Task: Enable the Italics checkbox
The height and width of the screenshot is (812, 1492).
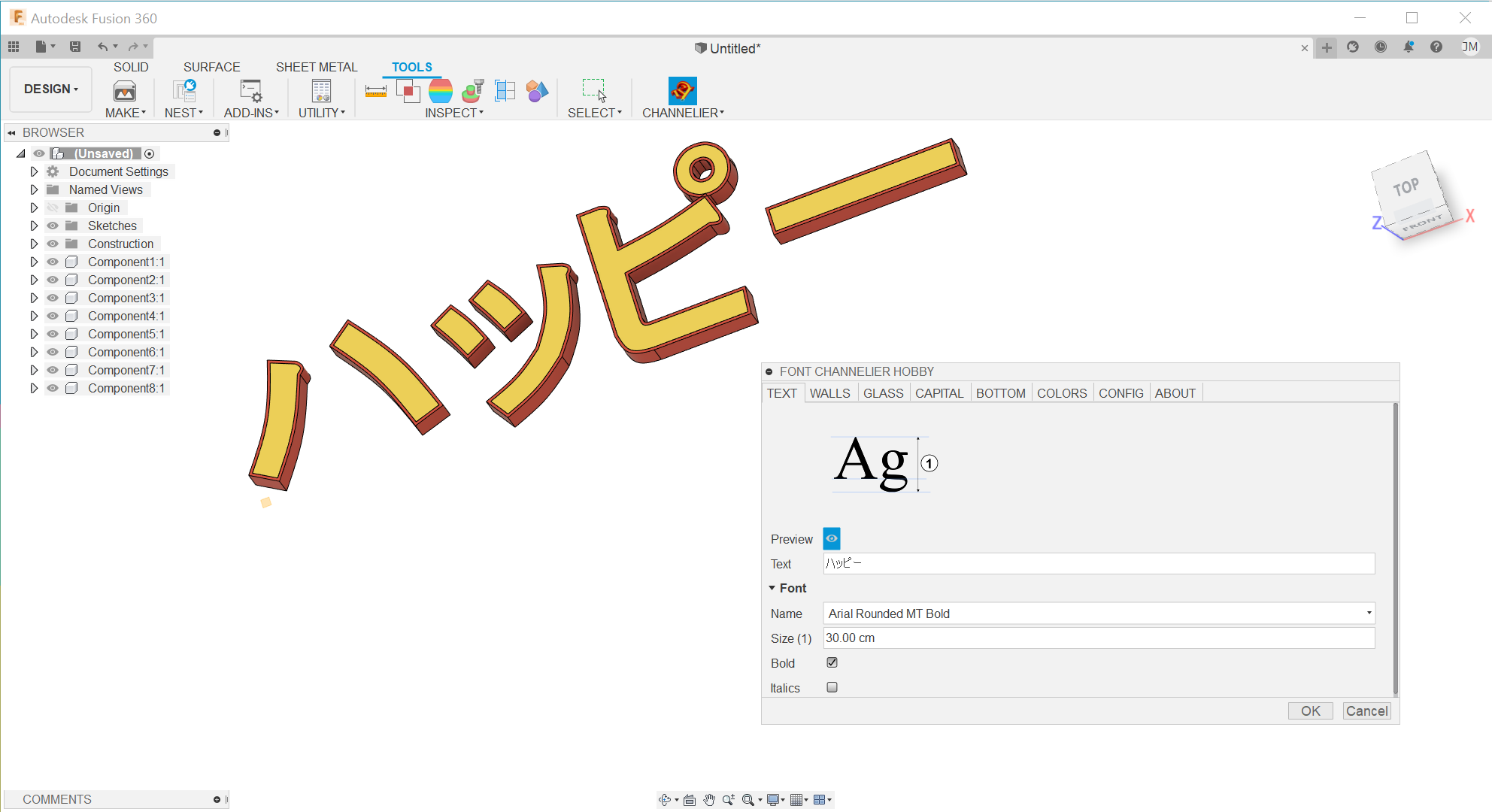Action: [x=832, y=687]
